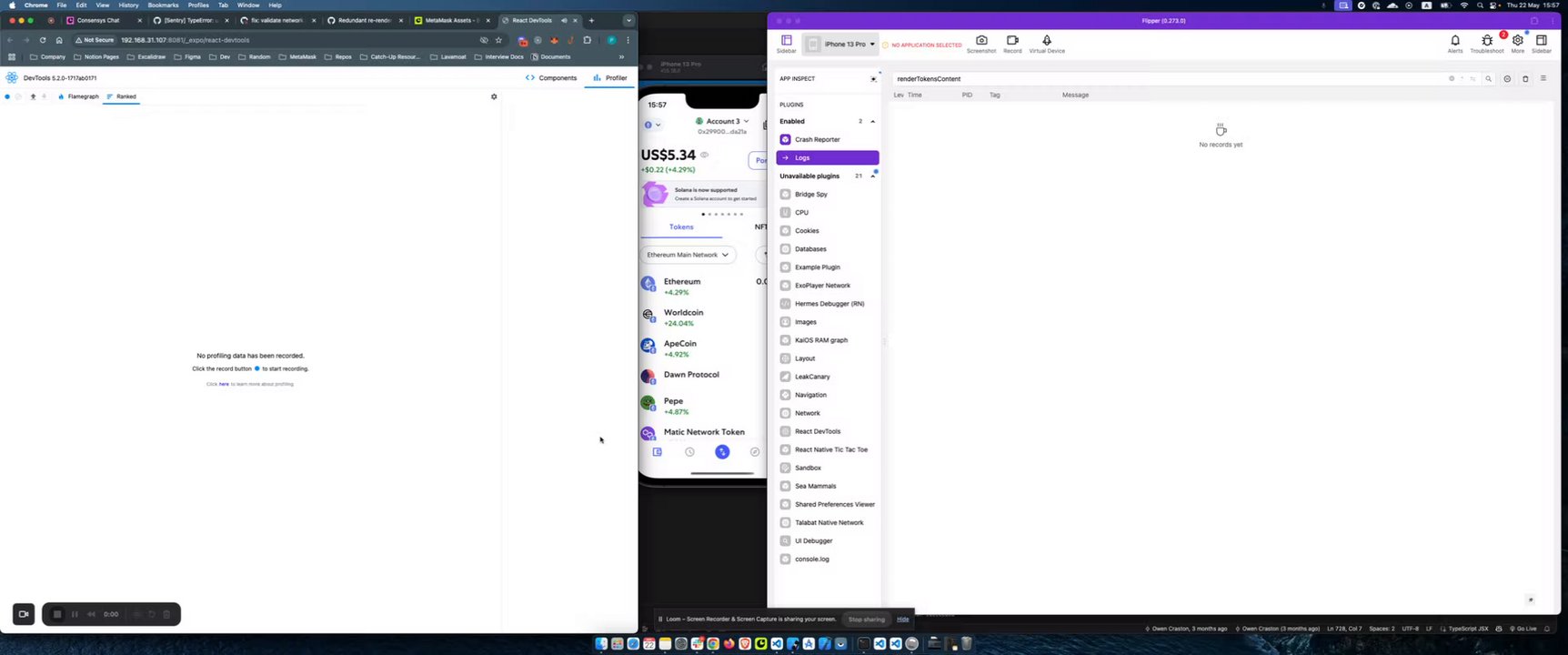The image size is (1568, 655).
Task: Bookmark this page with the star icon
Action: click(498, 40)
